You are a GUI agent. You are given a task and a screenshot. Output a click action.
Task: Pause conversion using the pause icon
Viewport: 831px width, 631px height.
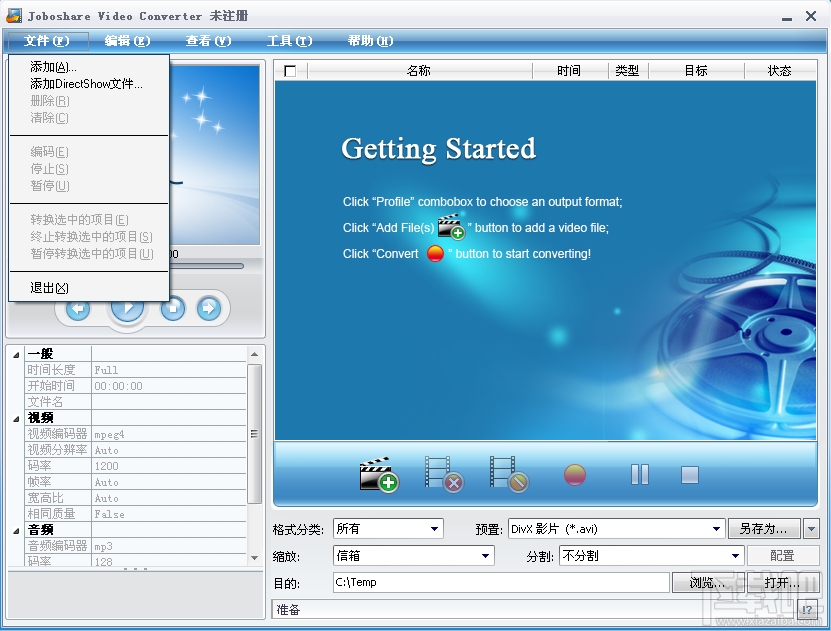(639, 474)
